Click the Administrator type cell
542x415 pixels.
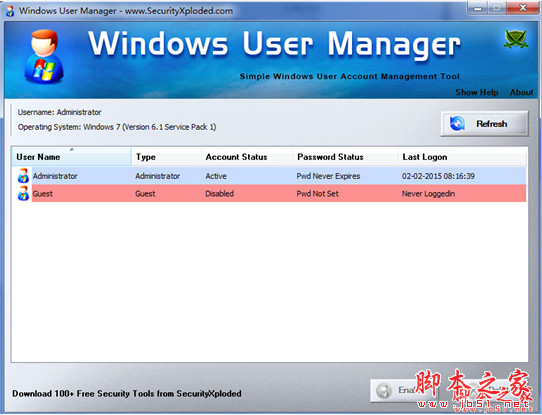pyautogui.click(x=158, y=176)
